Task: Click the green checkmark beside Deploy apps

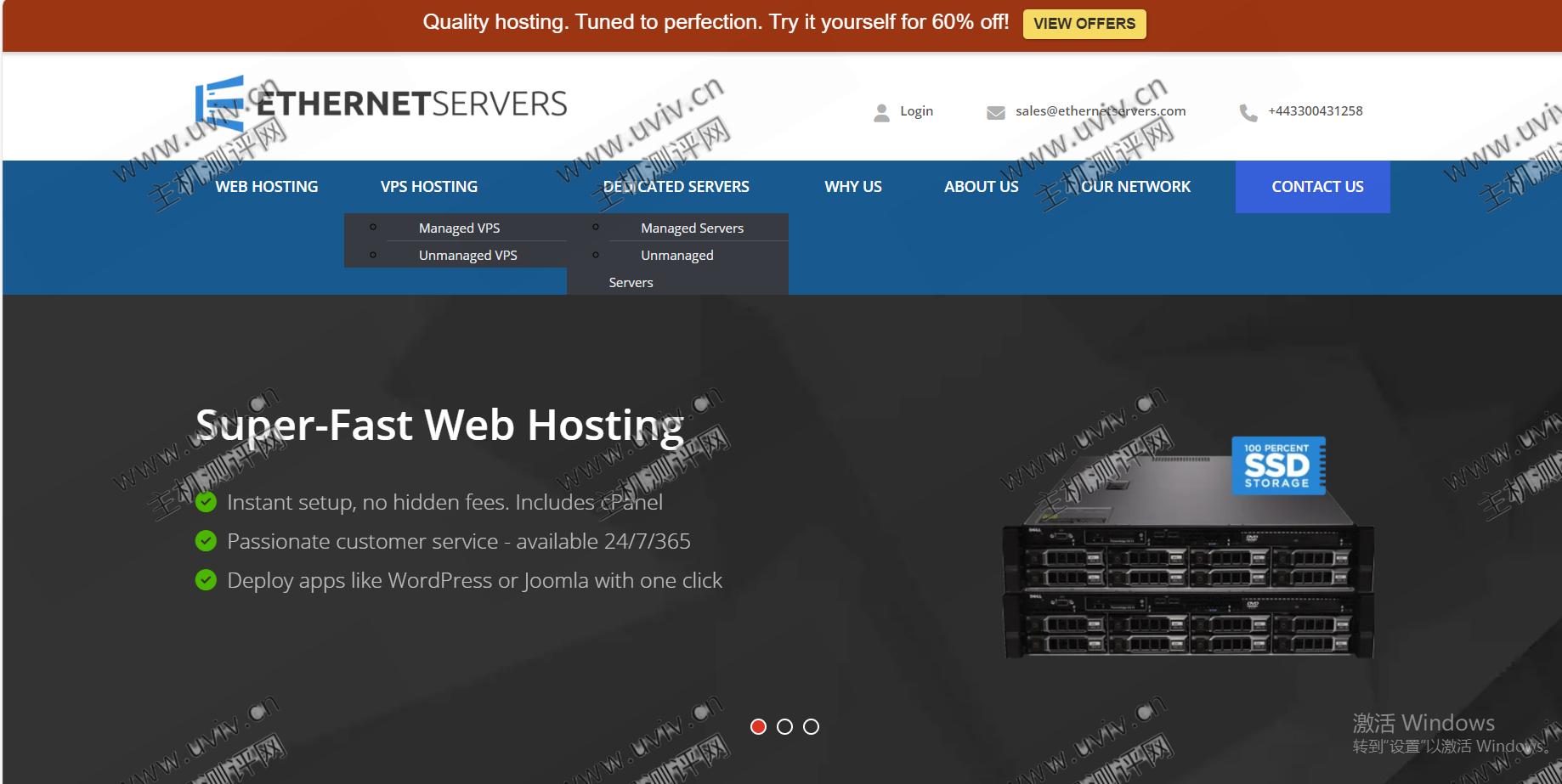Action: pyautogui.click(x=206, y=580)
